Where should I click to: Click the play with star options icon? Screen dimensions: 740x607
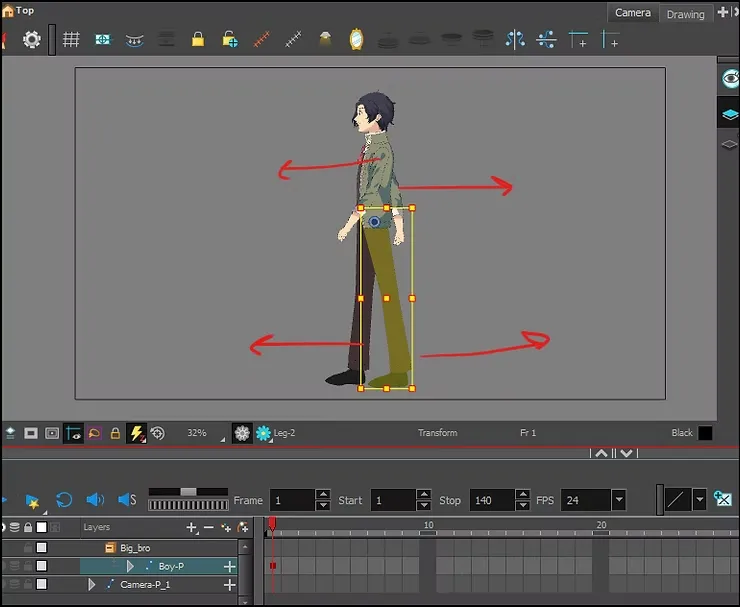(33, 501)
